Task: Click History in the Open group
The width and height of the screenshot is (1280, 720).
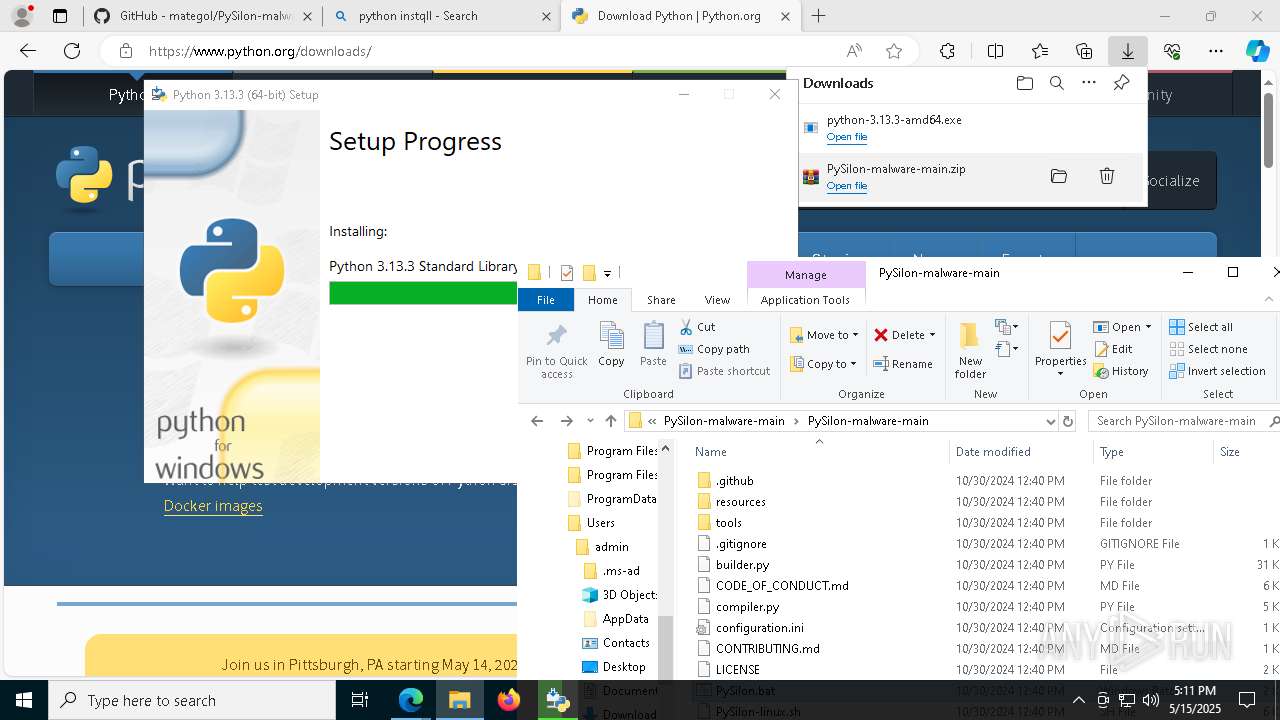Action: tap(1121, 371)
